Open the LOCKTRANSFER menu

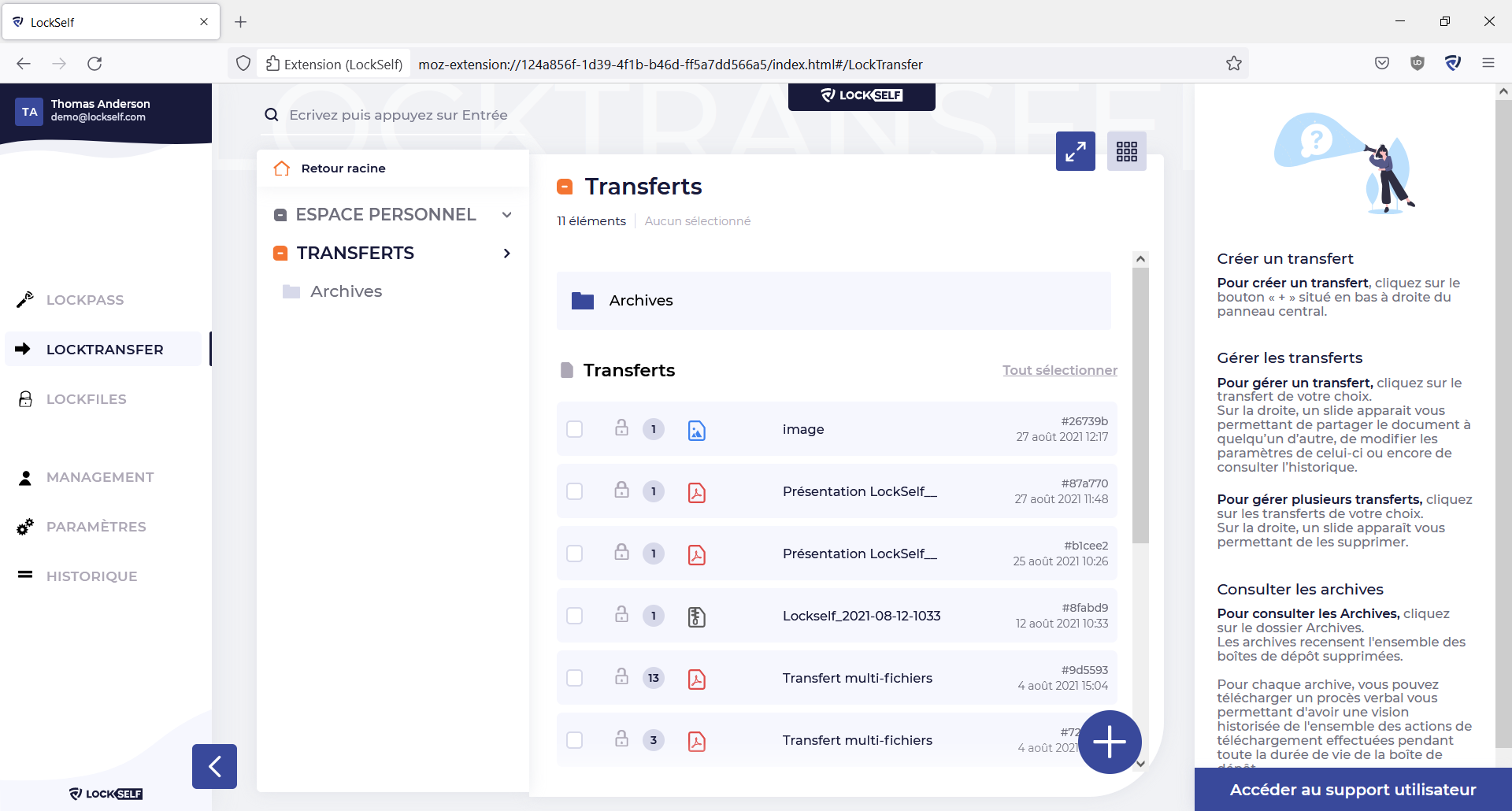105,349
